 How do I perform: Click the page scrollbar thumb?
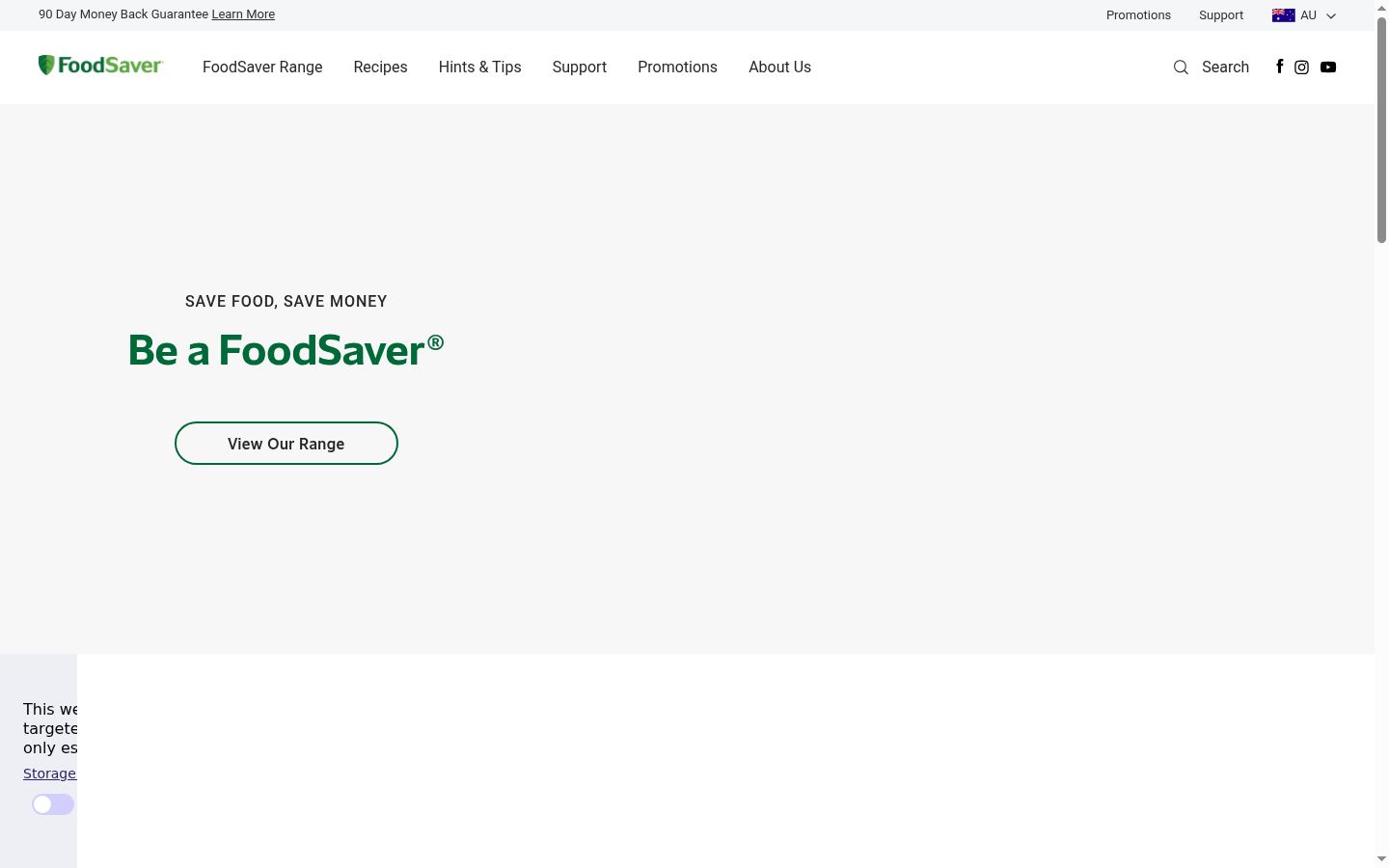1381,129
